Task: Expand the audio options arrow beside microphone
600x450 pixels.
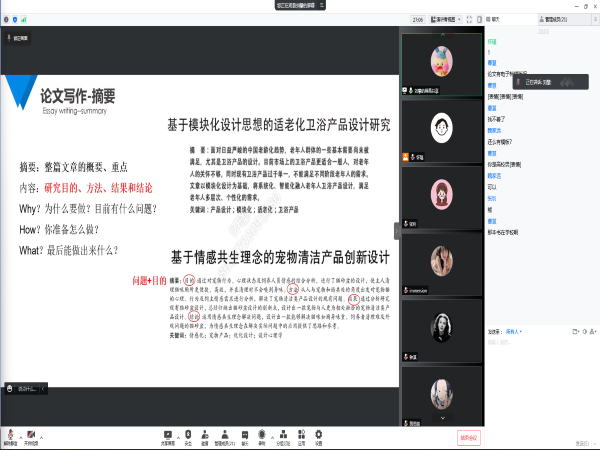Action: (19, 435)
